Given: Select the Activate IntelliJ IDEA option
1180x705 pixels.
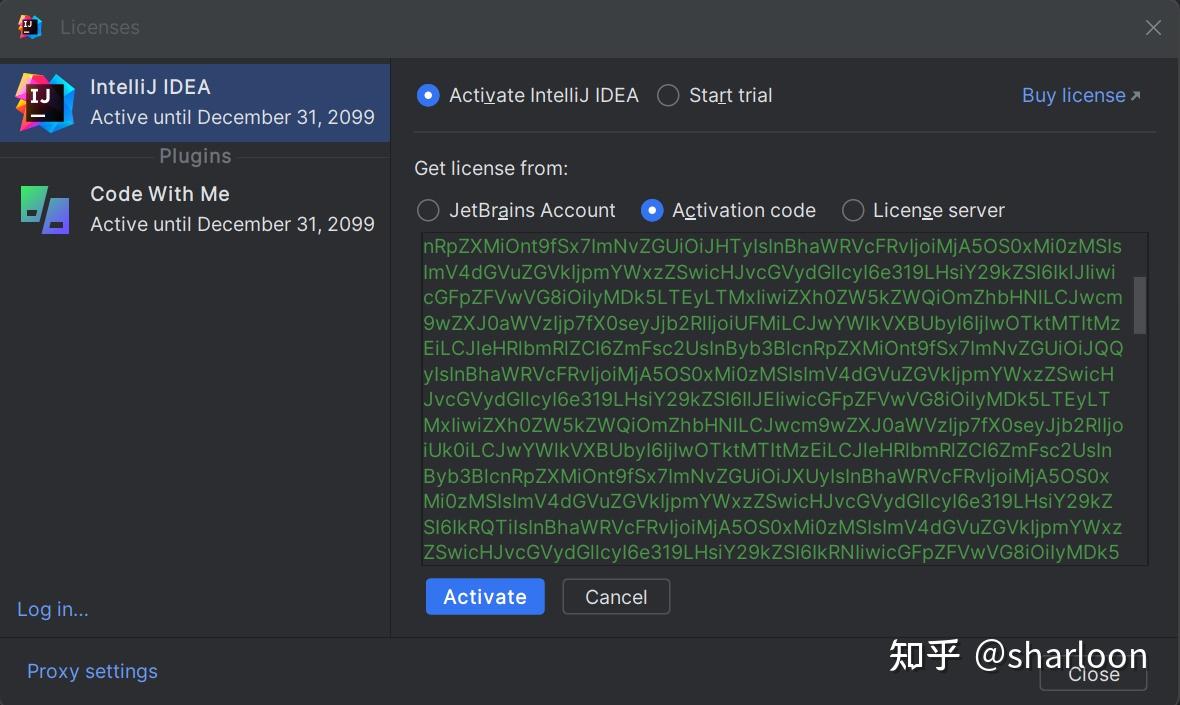Looking at the screenshot, I should click(428, 95).
